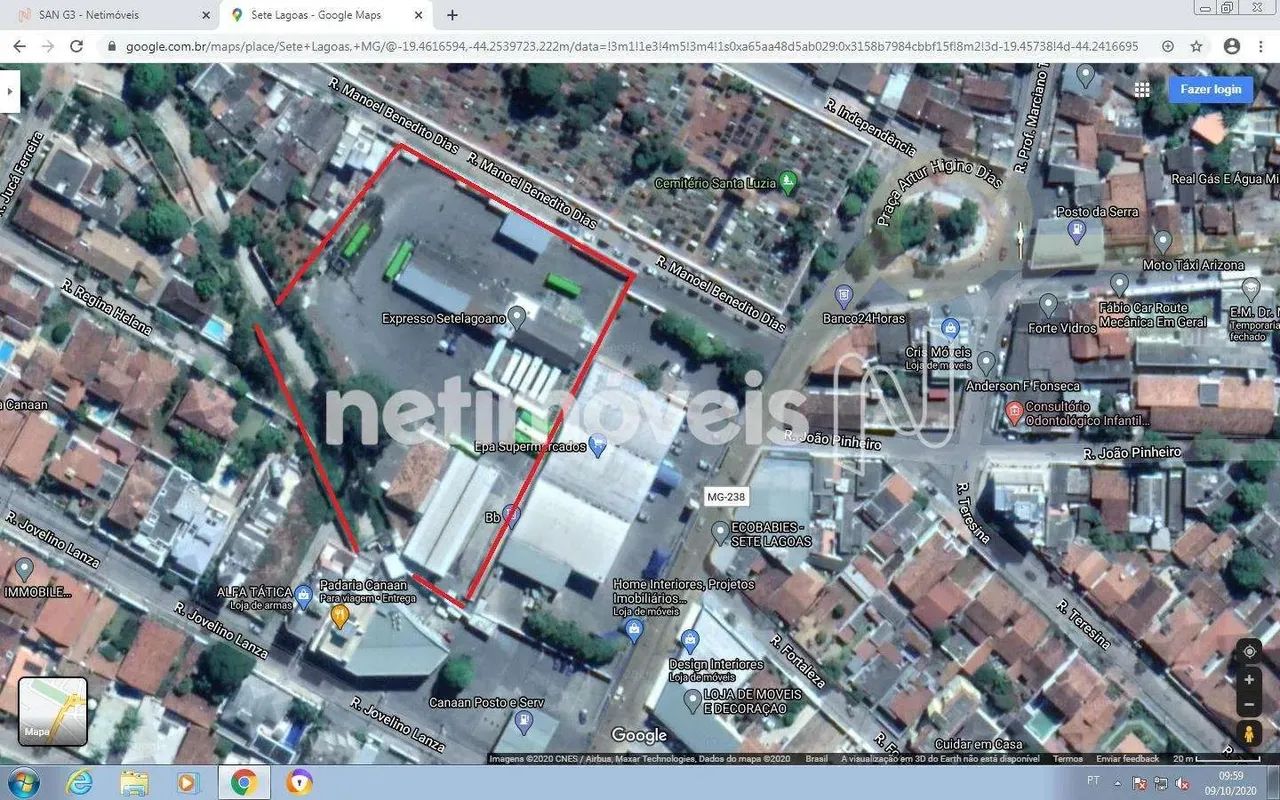Open the Chrome three-dot menu
1280x800 pixels.
(x=1260, y=46)
